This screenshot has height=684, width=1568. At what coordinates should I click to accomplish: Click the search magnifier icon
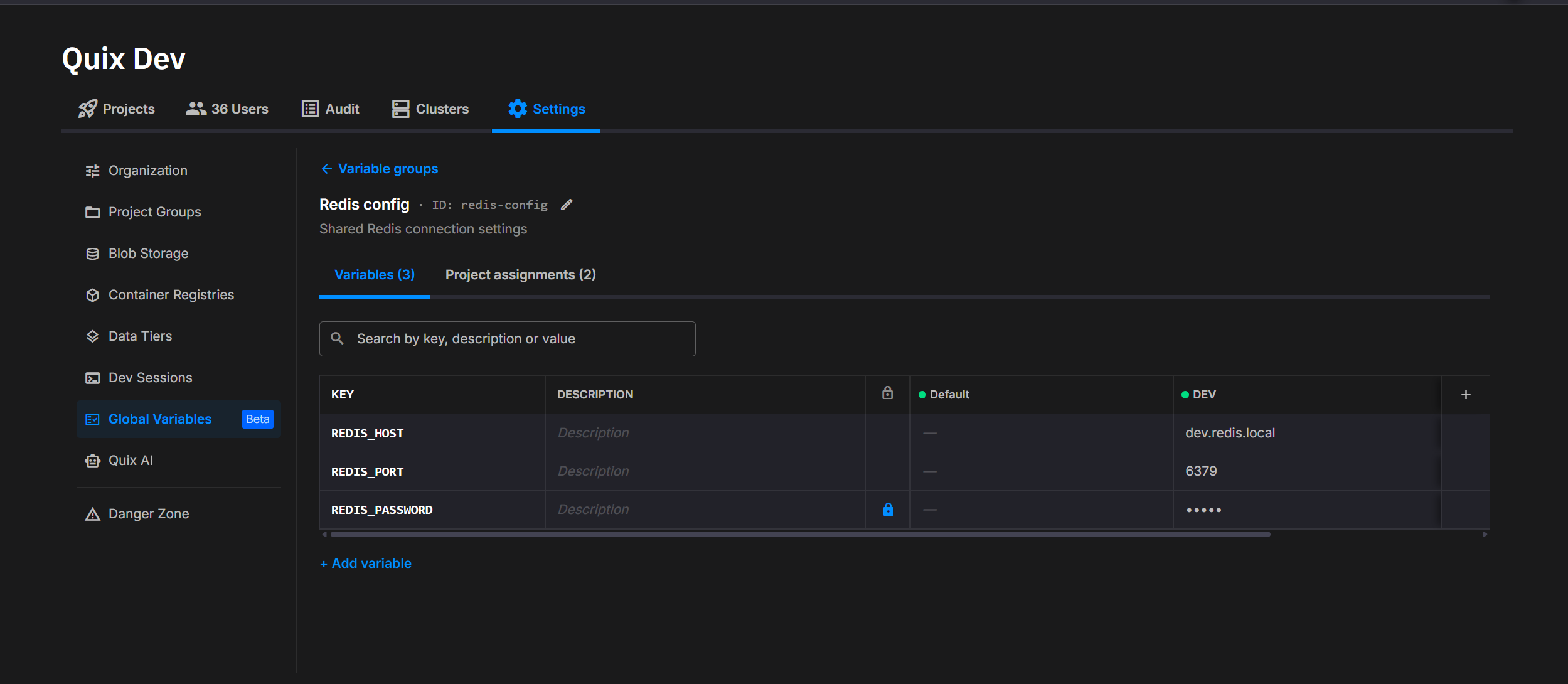[x=338, y=339]
